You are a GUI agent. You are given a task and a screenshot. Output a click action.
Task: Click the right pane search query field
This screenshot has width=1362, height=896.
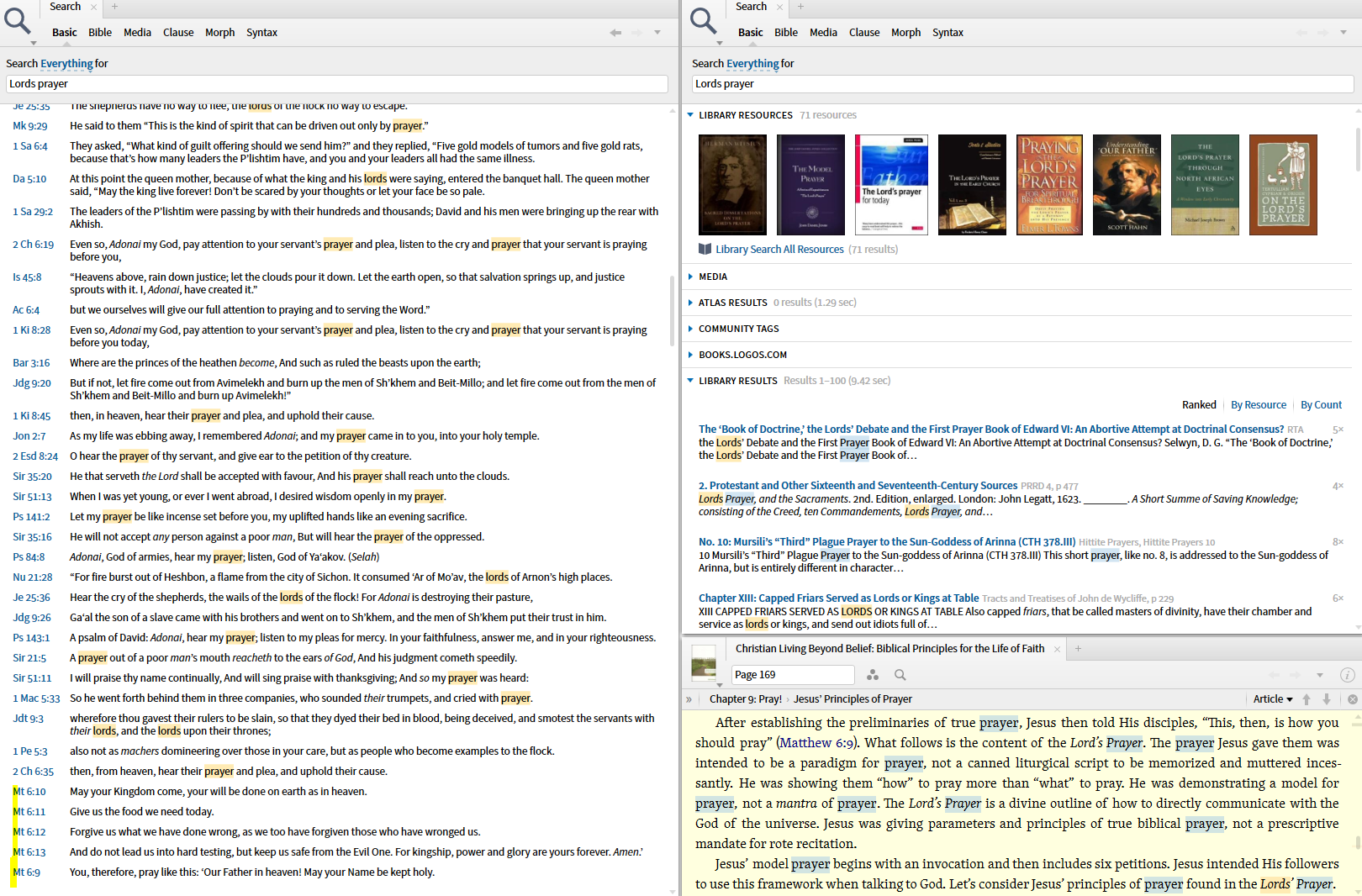pos(1023,84)
